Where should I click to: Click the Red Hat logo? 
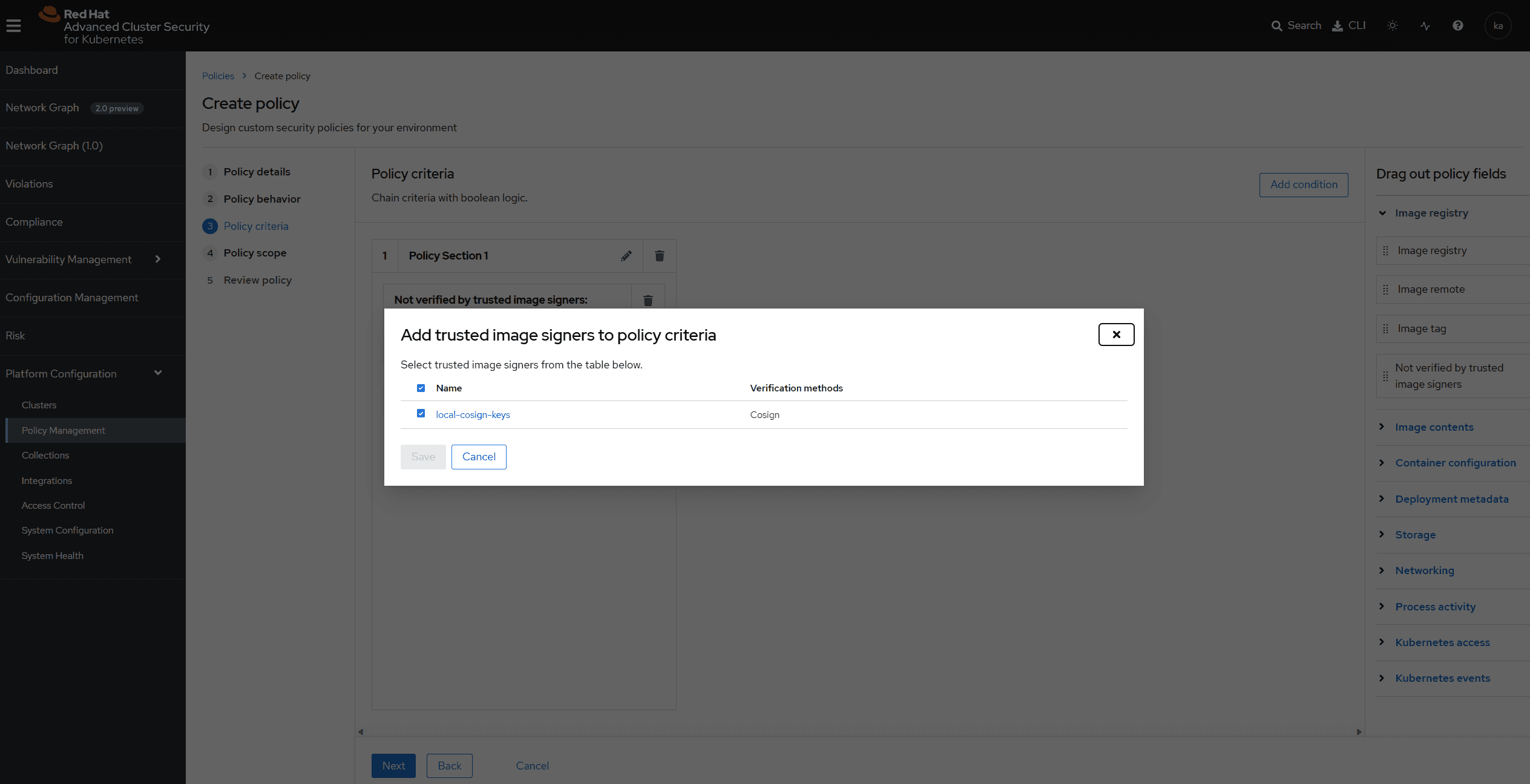(124, 26)
